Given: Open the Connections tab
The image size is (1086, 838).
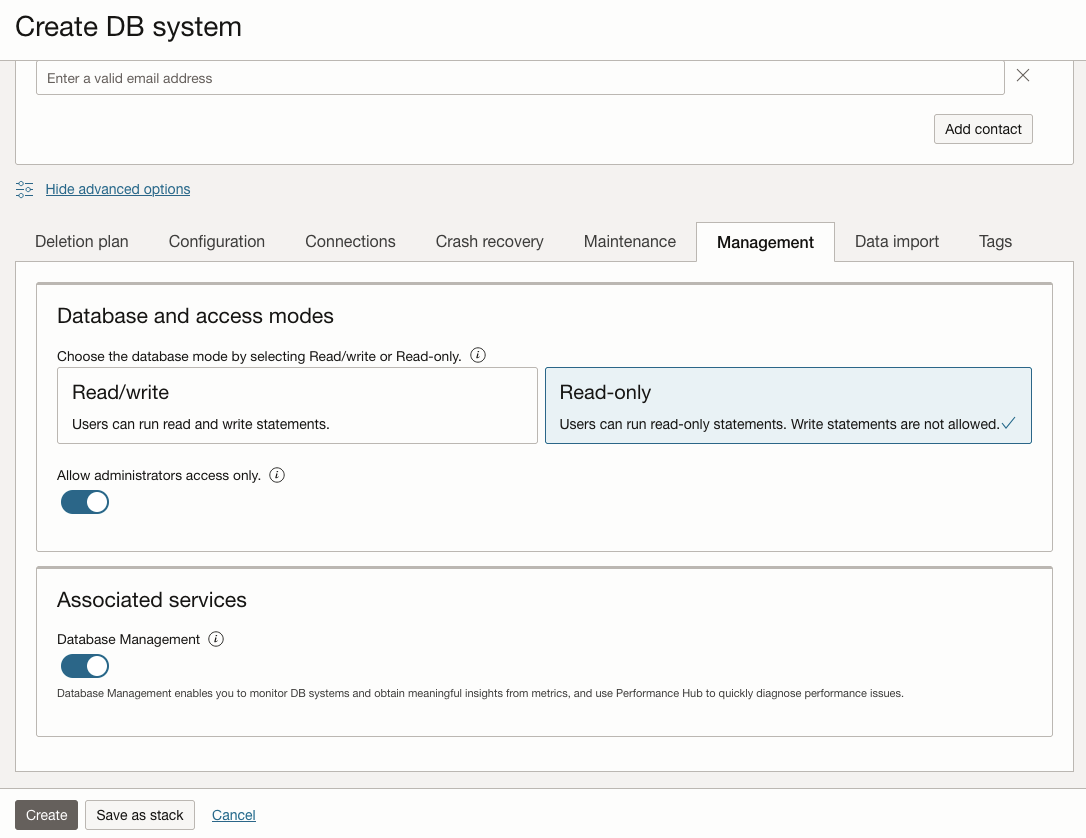Looking at the screenshot, I should point(349,241).
